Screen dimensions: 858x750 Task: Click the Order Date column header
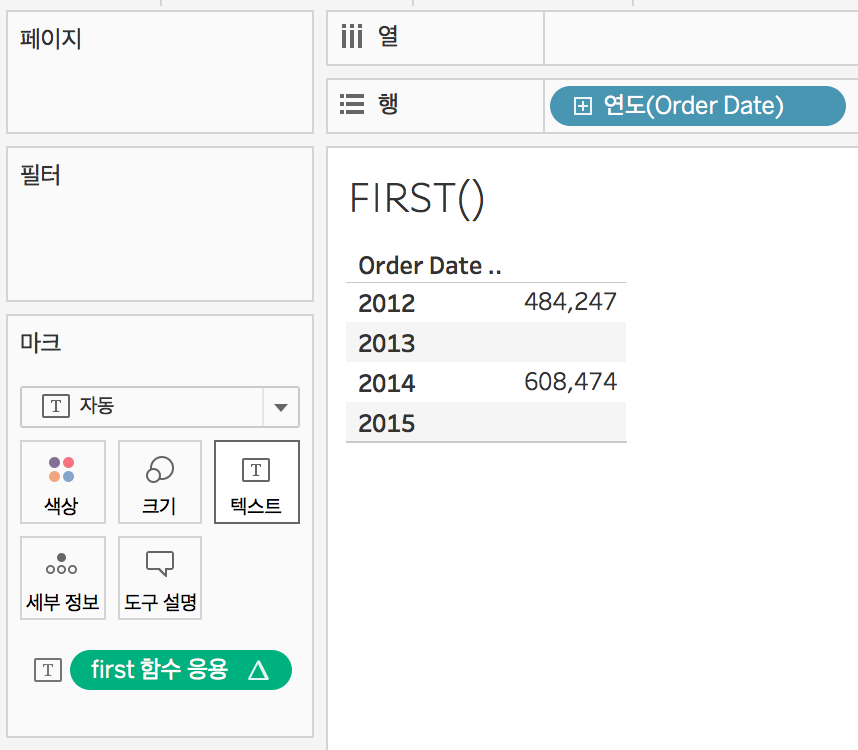430,266
